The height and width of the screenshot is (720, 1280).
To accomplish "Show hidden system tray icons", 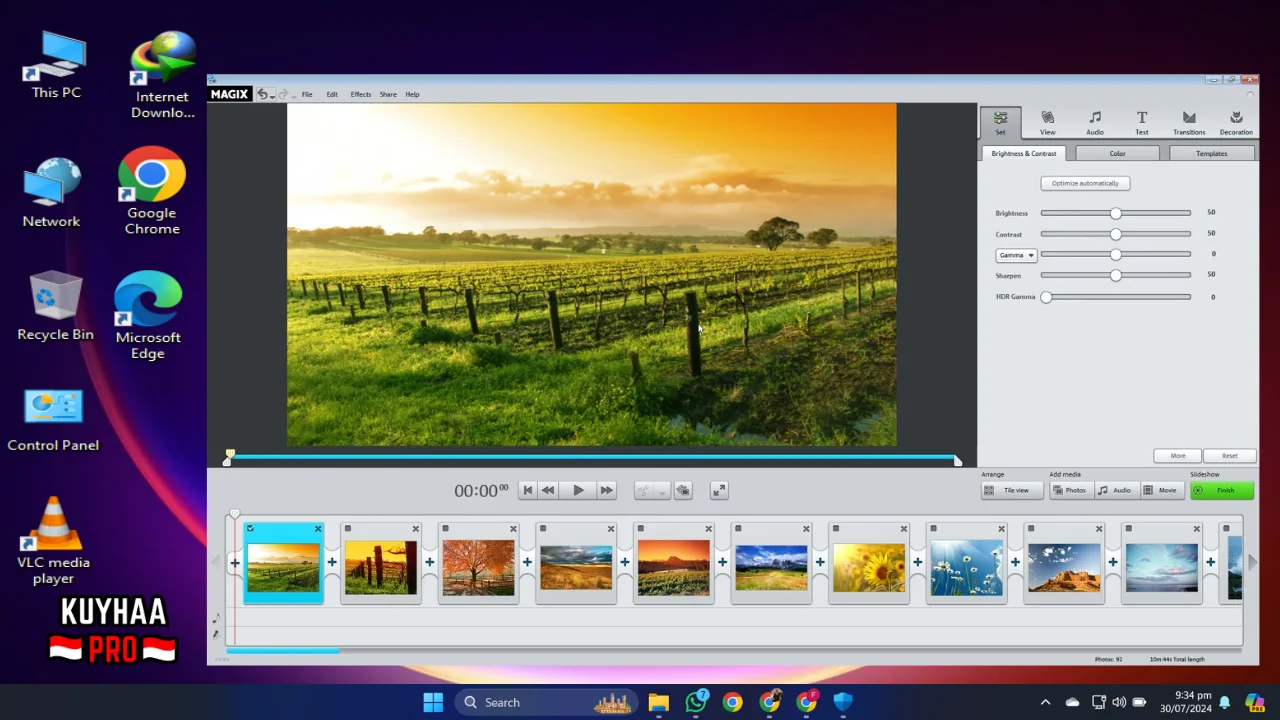I will click(1045, 702).
